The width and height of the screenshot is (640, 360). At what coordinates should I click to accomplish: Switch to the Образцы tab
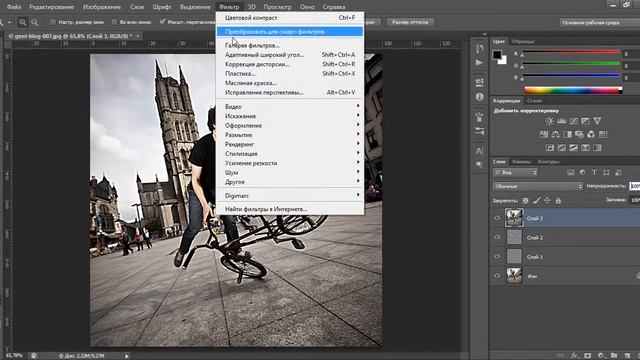(523, 41)
